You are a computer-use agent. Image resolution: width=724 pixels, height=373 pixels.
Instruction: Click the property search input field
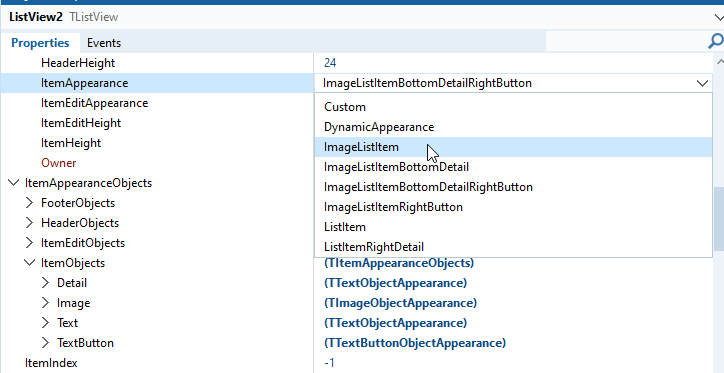point(626,42)
